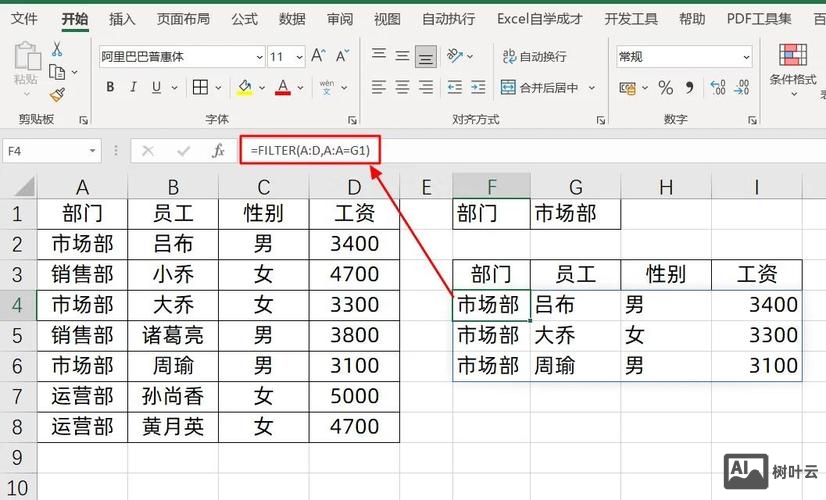Open the 文件 menu tab

[x=24, y=19]
